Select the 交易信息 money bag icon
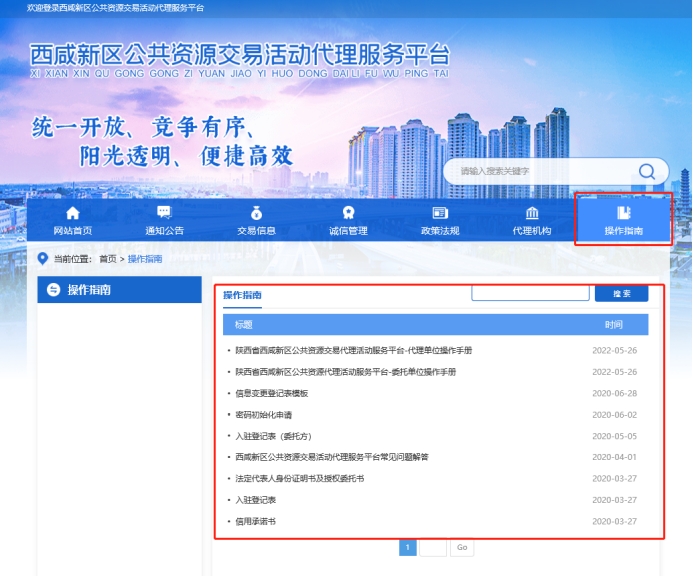The height and width of the screenshot is (576, 693). point(256,213)
